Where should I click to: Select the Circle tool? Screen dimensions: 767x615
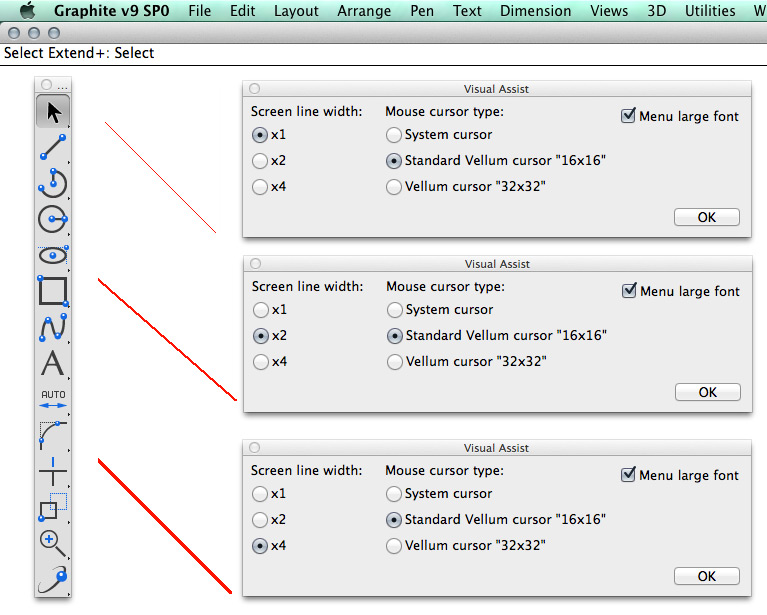pos(53,219)
